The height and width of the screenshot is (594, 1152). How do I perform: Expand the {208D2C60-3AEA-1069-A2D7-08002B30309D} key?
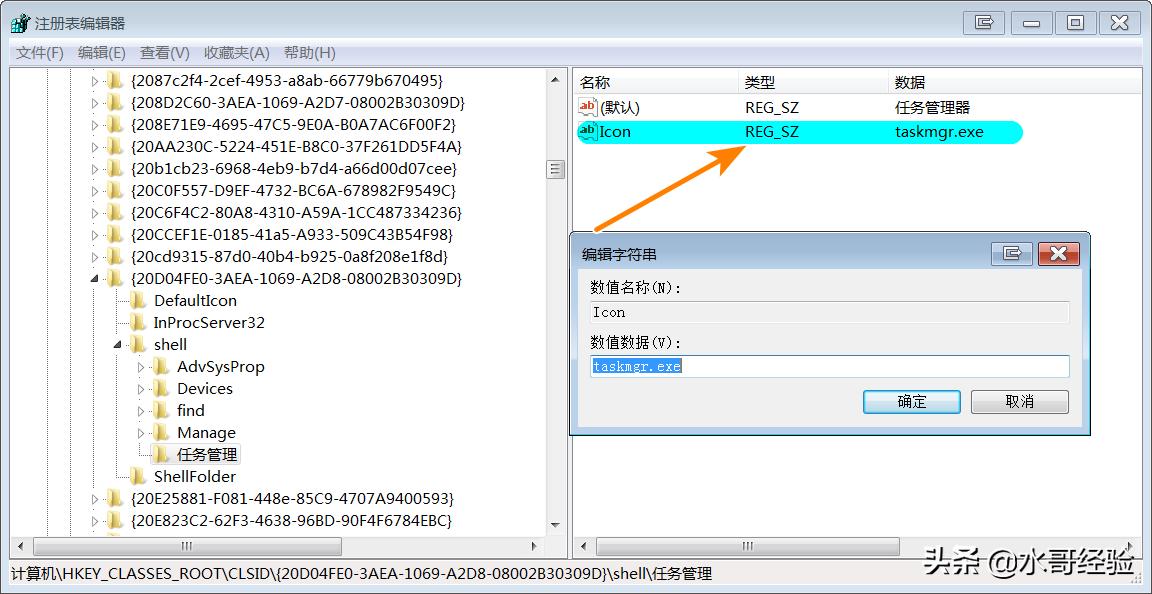(x=94, y=103)
